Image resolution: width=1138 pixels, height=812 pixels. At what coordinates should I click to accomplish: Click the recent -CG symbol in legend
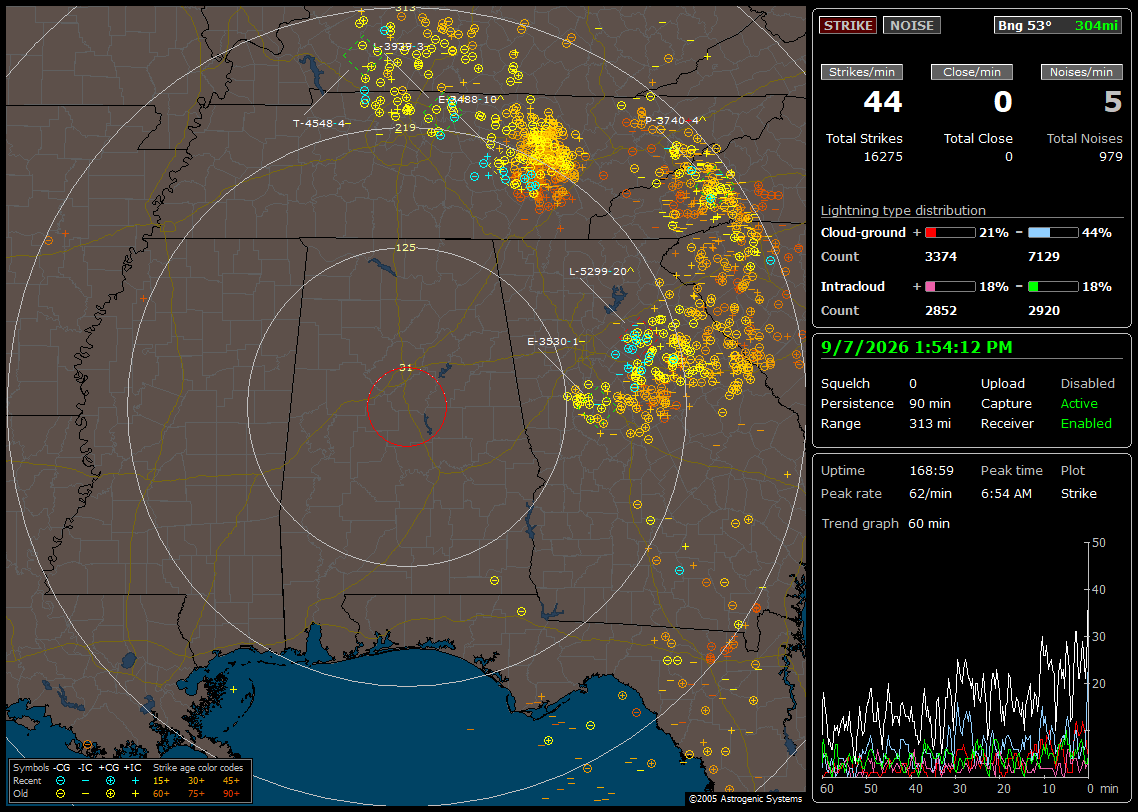pyautogui.click(x=60, y=781)
